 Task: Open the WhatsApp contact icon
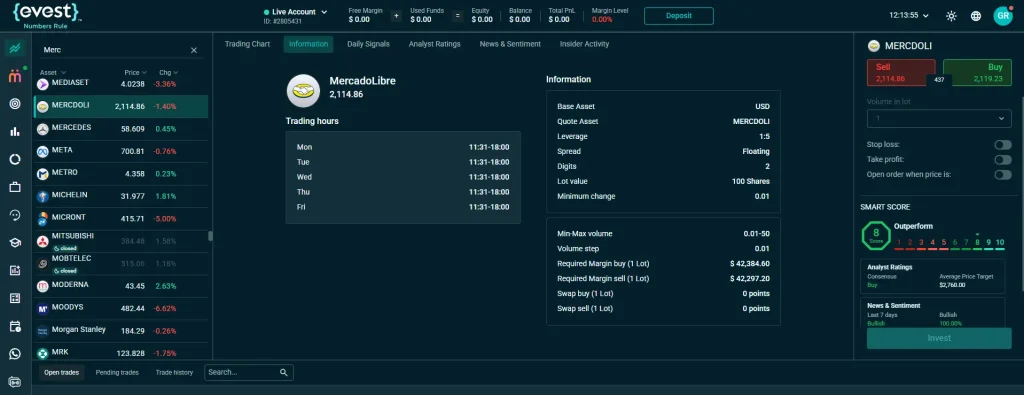coord(15,354)
